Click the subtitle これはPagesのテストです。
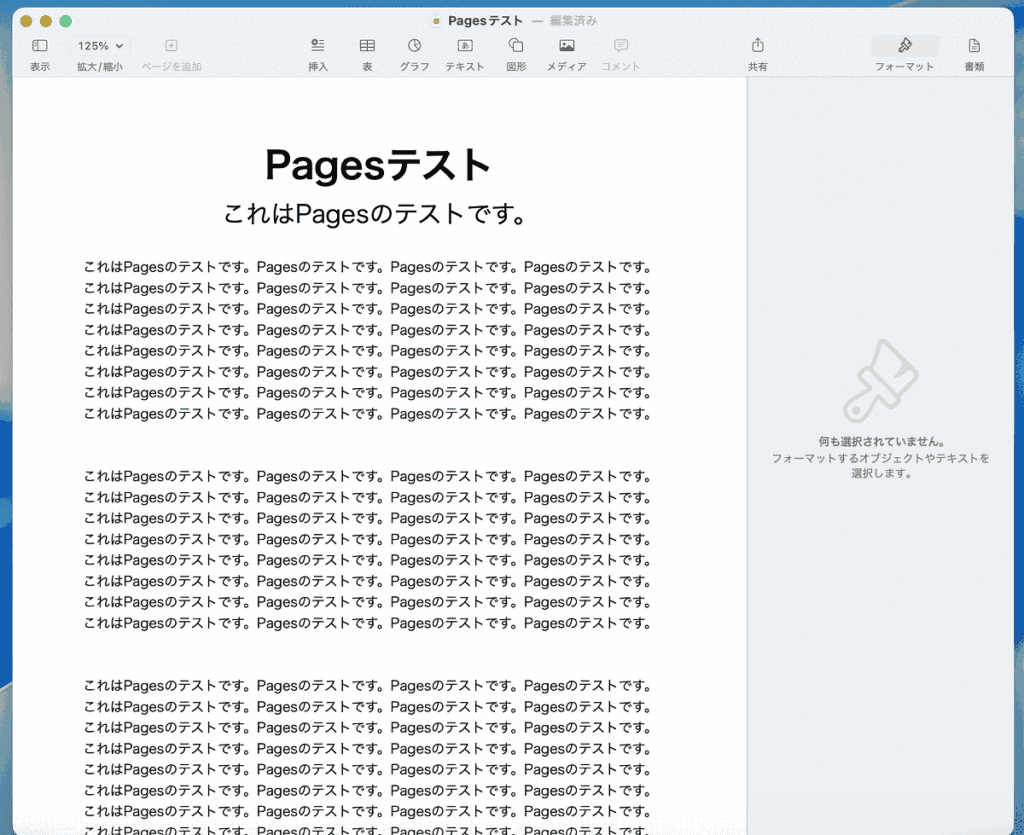The height and width of the screenshot is (835, 1024). click(375, 213)
